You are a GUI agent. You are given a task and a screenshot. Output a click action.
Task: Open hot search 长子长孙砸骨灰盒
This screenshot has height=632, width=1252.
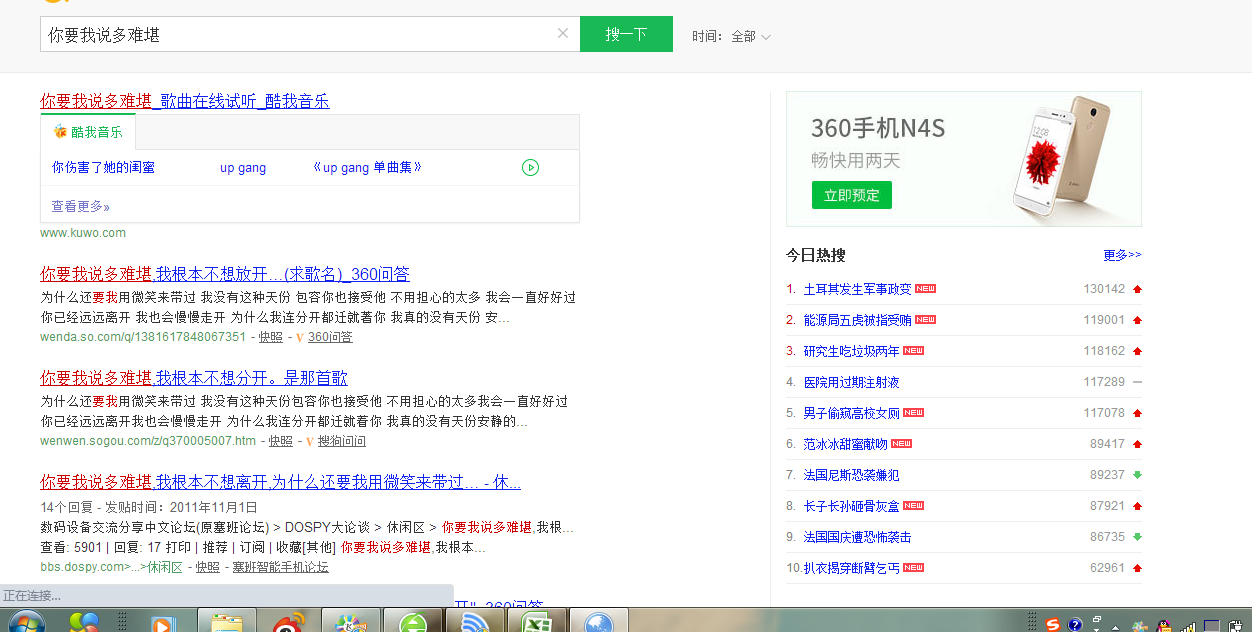852,506
